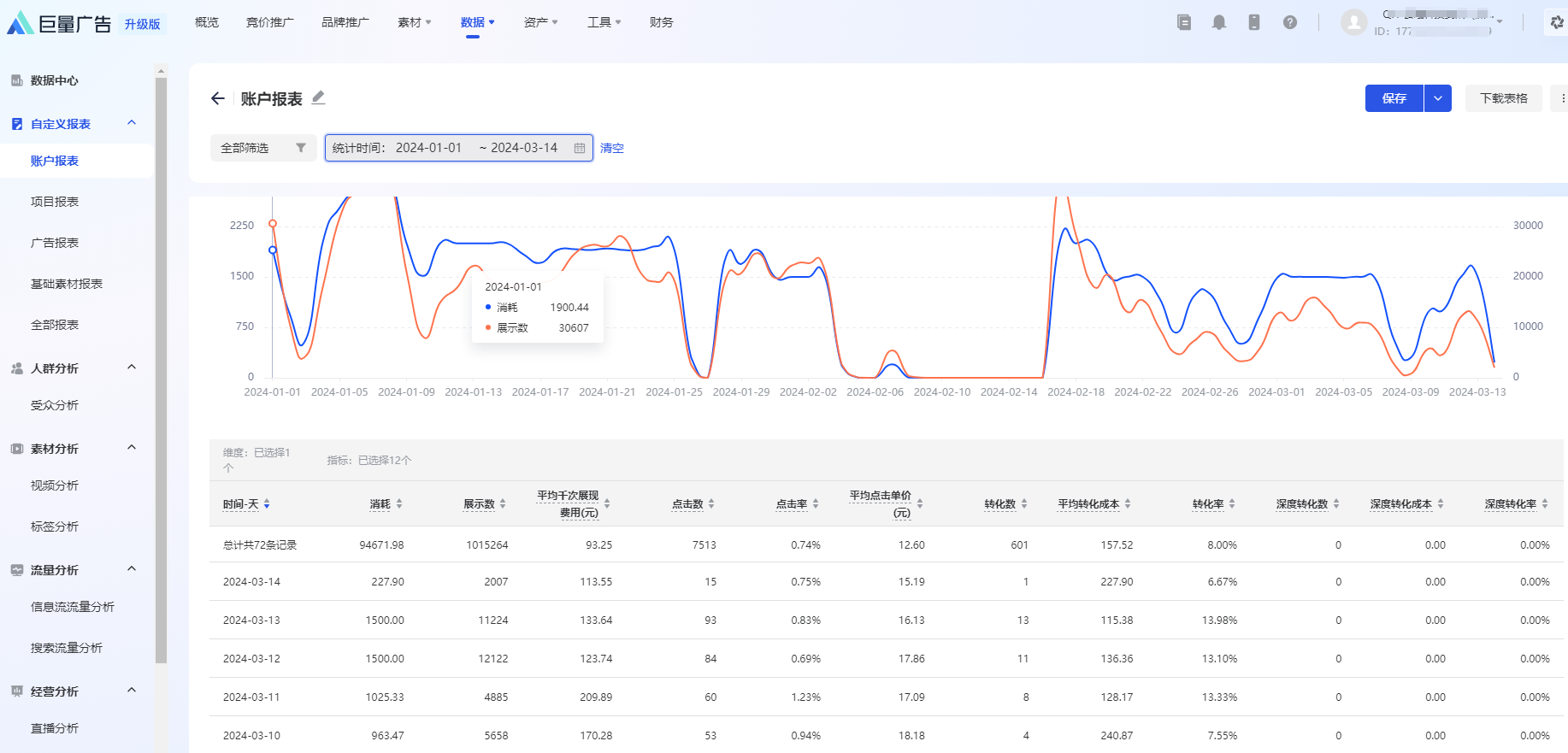The height and width of the screenshot is (753, 1568).
Task: Open the 资产 top menu
Action: click(541, 22)
